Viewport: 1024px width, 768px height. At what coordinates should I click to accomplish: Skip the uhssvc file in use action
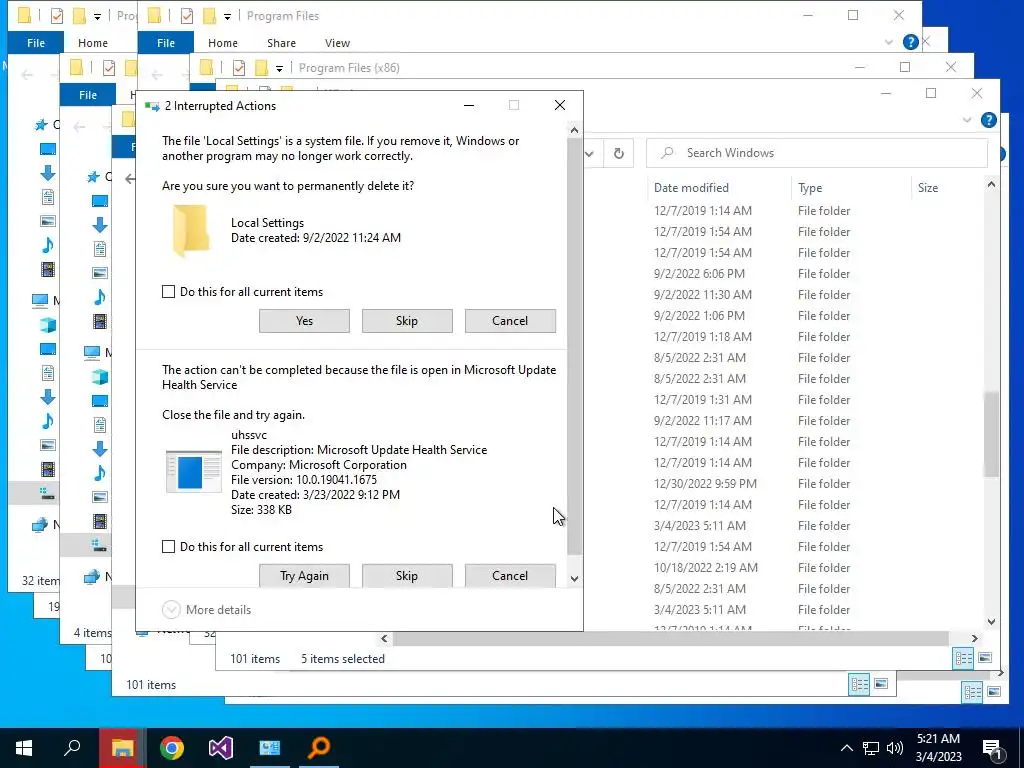tap(407, 575)
